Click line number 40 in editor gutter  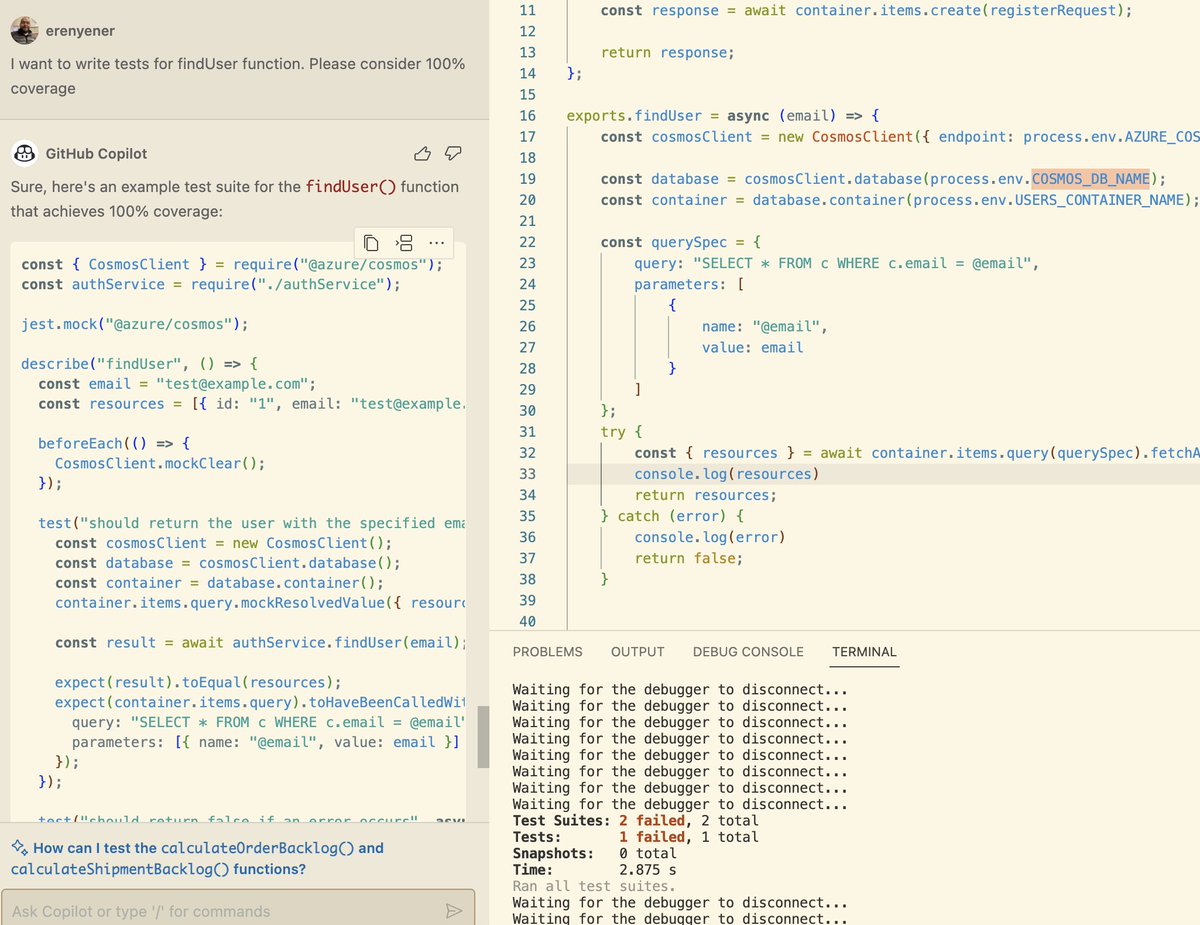528,621
